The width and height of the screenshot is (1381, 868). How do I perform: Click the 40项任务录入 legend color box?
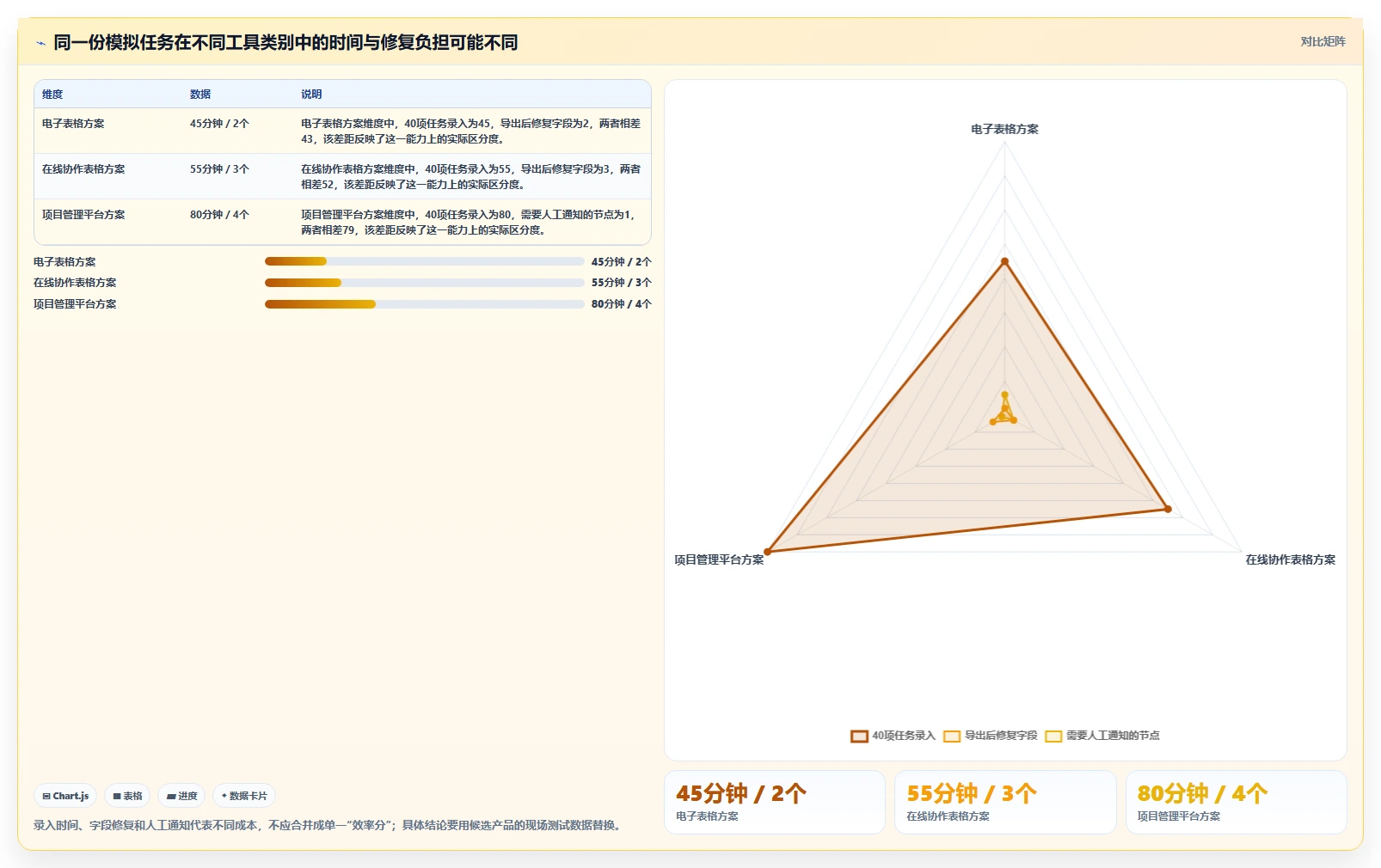(x=859, y=736)
